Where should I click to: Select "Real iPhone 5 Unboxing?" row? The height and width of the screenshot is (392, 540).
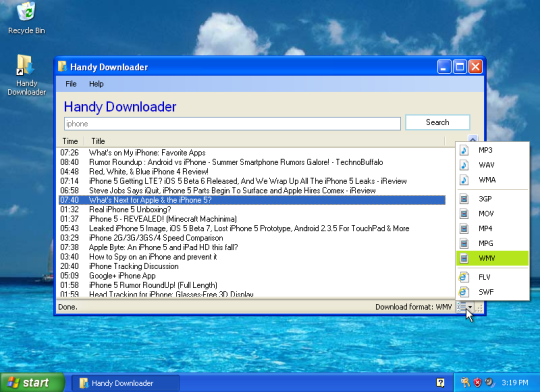252,209
